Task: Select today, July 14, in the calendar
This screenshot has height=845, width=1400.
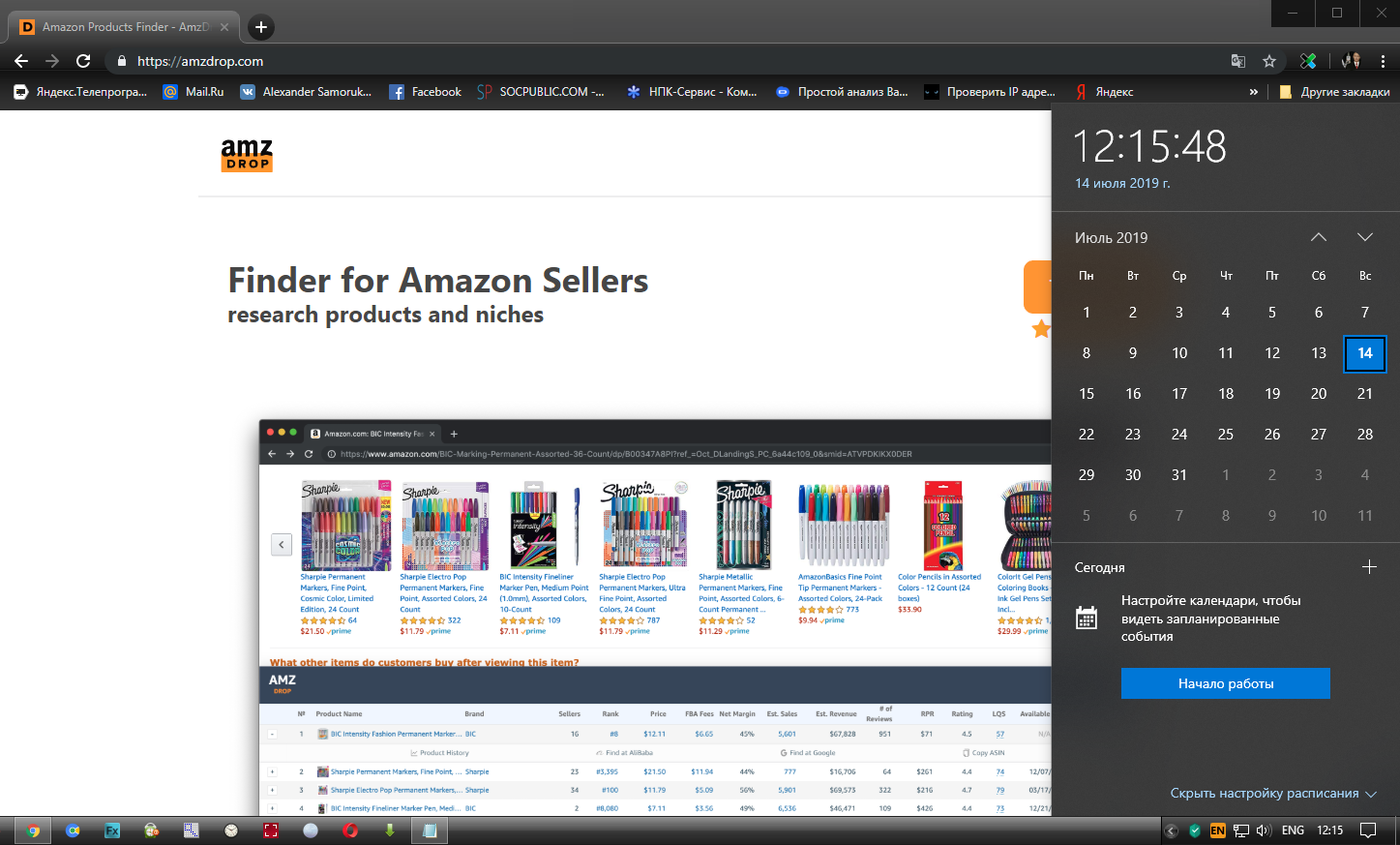Action: (1365, 353)
